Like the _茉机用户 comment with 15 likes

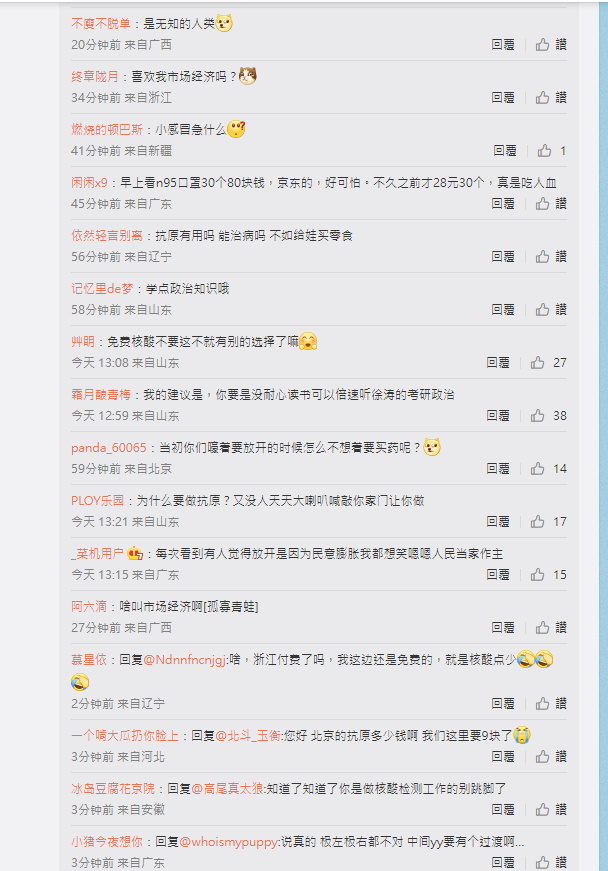pos(537,574)
